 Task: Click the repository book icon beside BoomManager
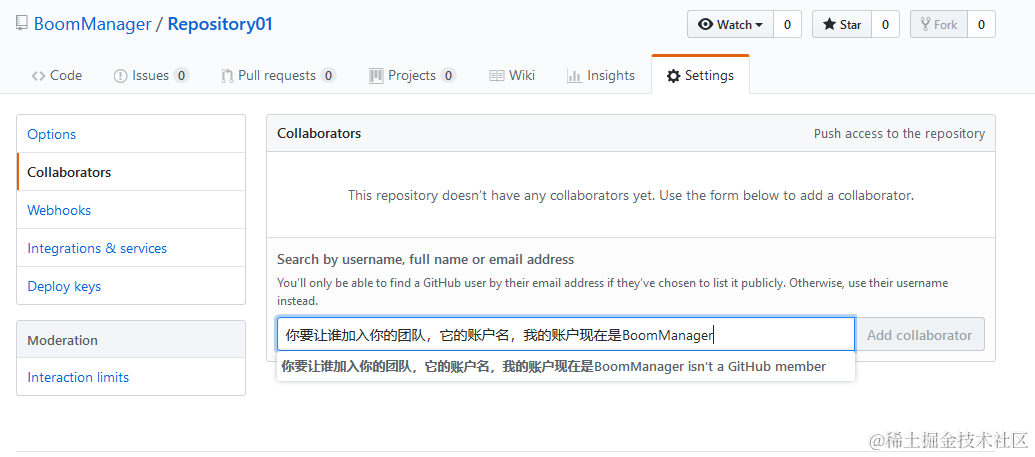point(22,24)
